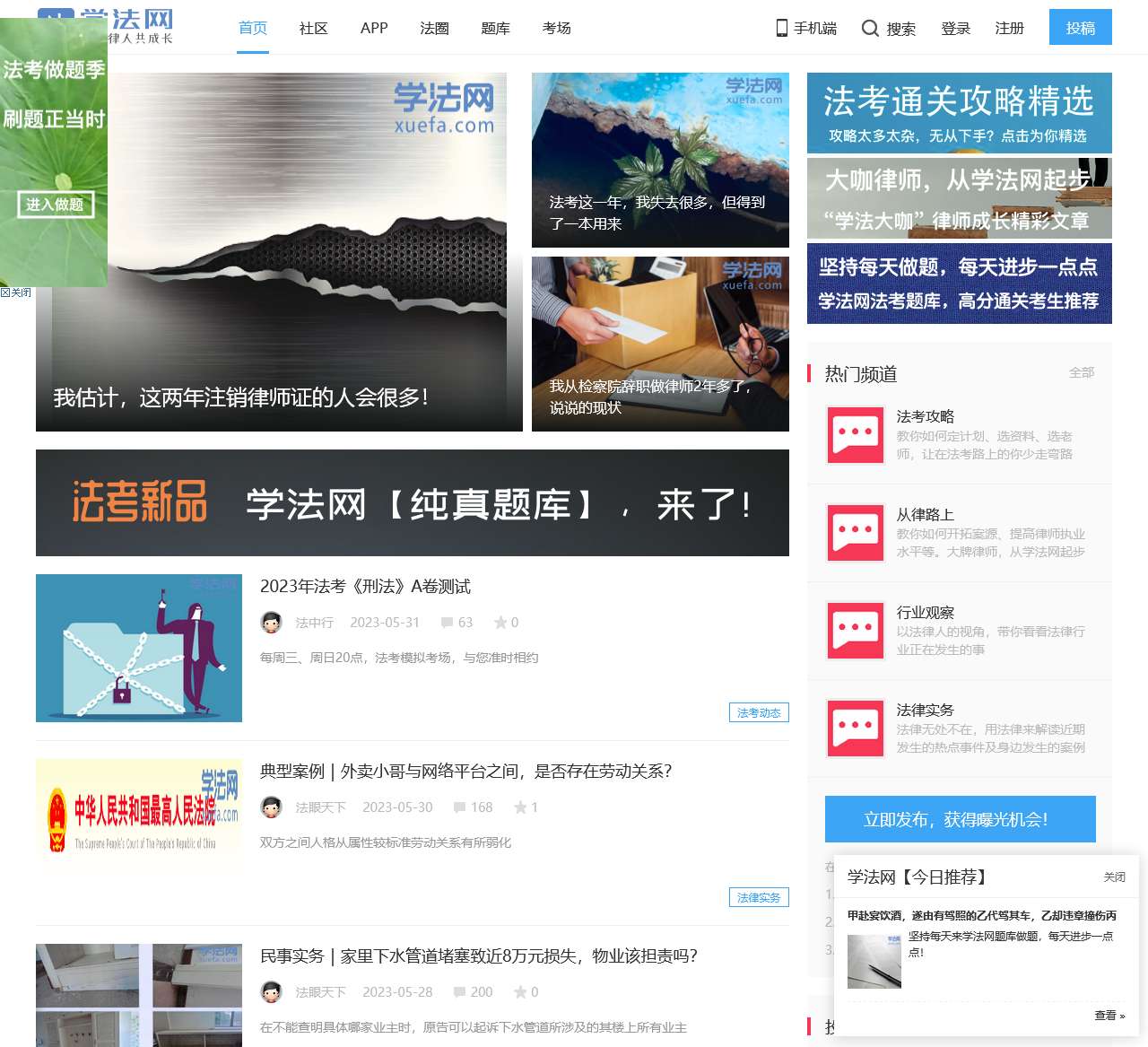The height and width of the screenshot is (1047, 1148).
Task: Open the 注册 registration link
Action: coord(1008,28)
